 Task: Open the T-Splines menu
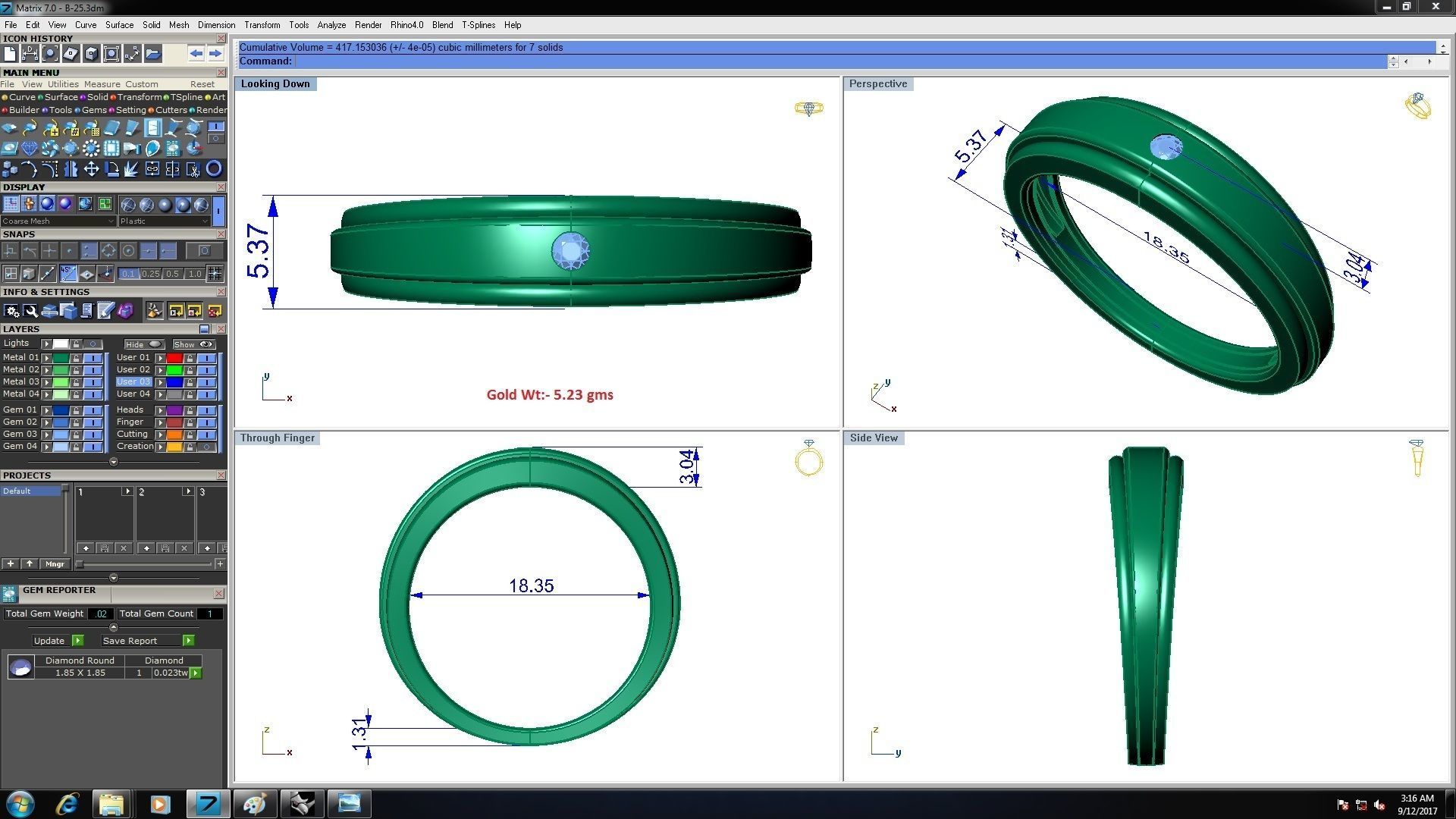click(x=479, y=25)
